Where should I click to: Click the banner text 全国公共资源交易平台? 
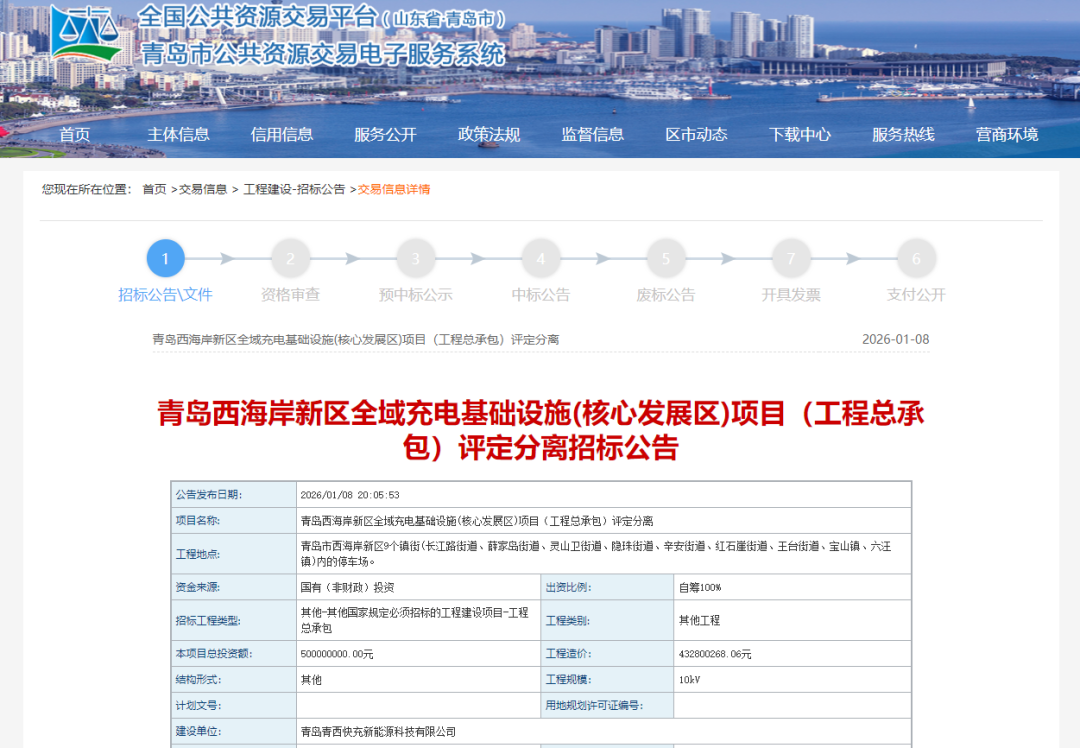pos(258,17)
